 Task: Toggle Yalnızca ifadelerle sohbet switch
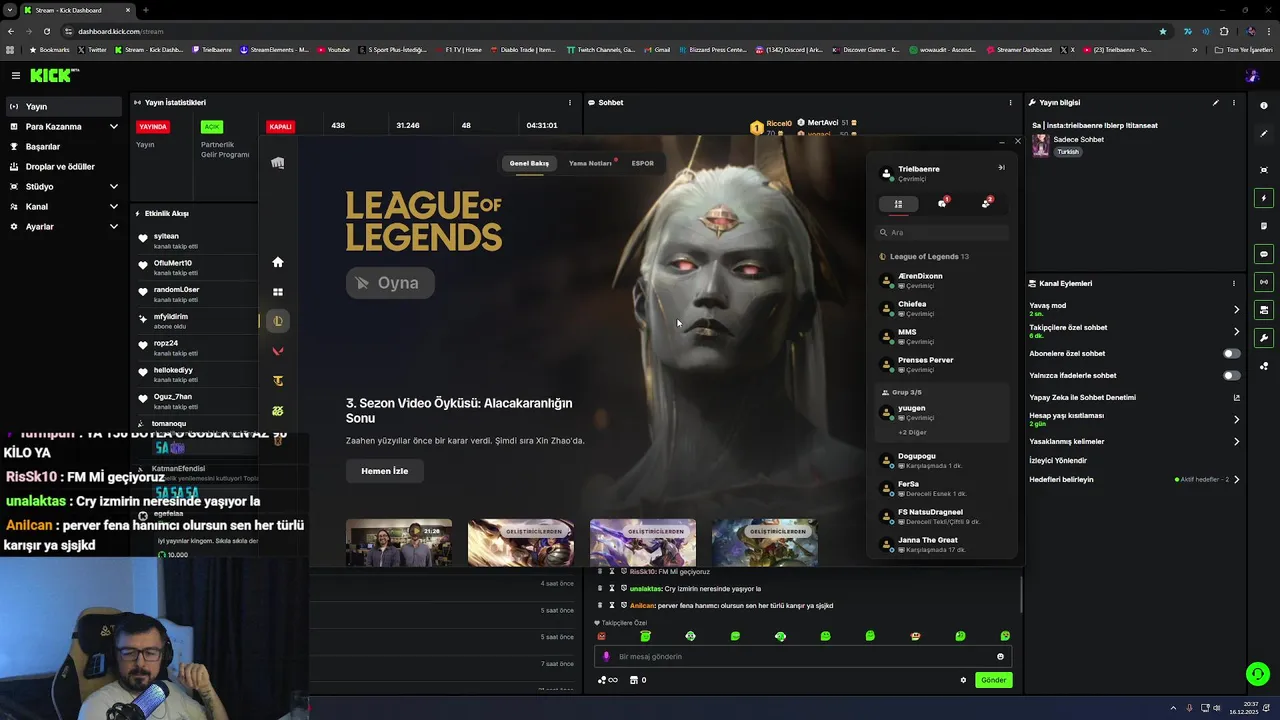[x=1232, y=375]
